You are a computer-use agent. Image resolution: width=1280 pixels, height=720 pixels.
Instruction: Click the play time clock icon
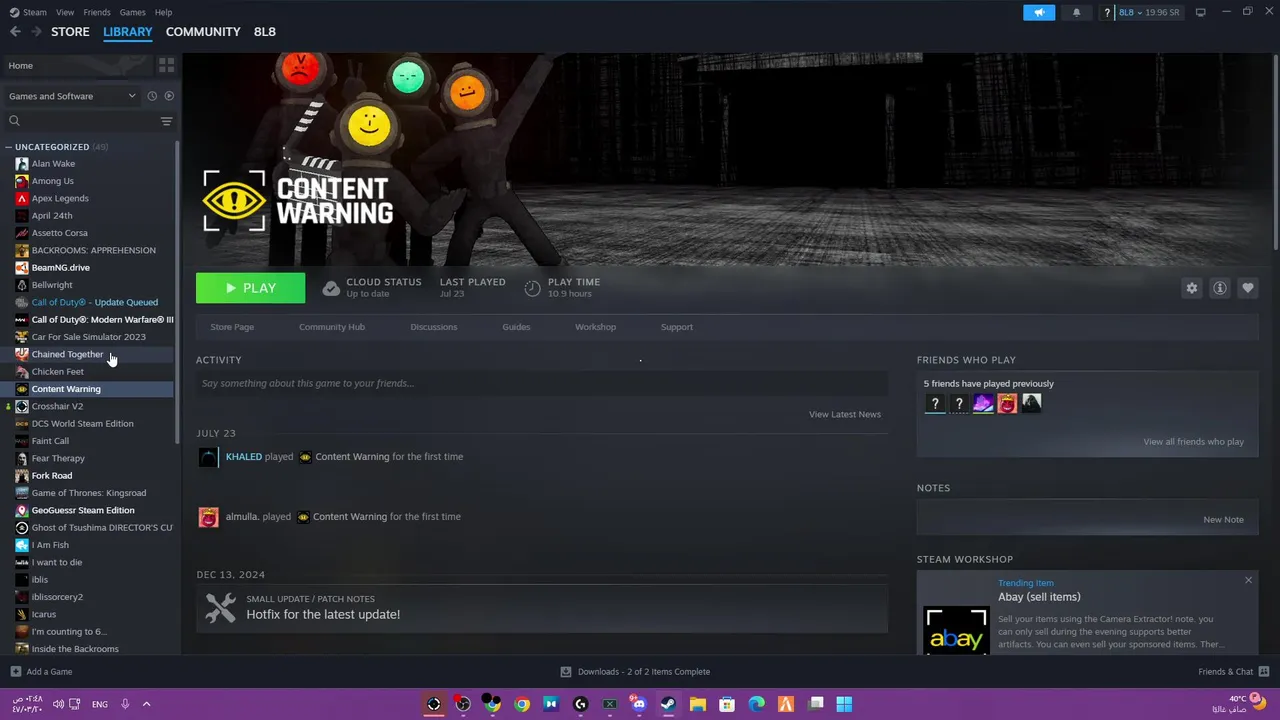[532, 288]
